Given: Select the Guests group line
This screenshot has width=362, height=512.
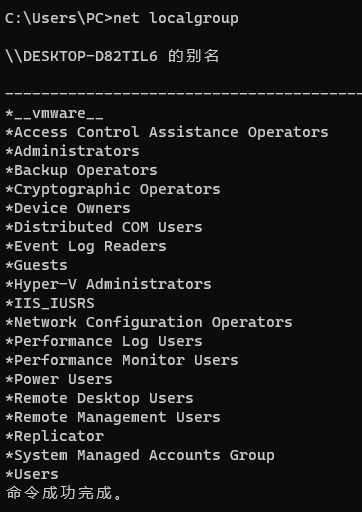Looking at the screenshot, I should tap(37, 265).
